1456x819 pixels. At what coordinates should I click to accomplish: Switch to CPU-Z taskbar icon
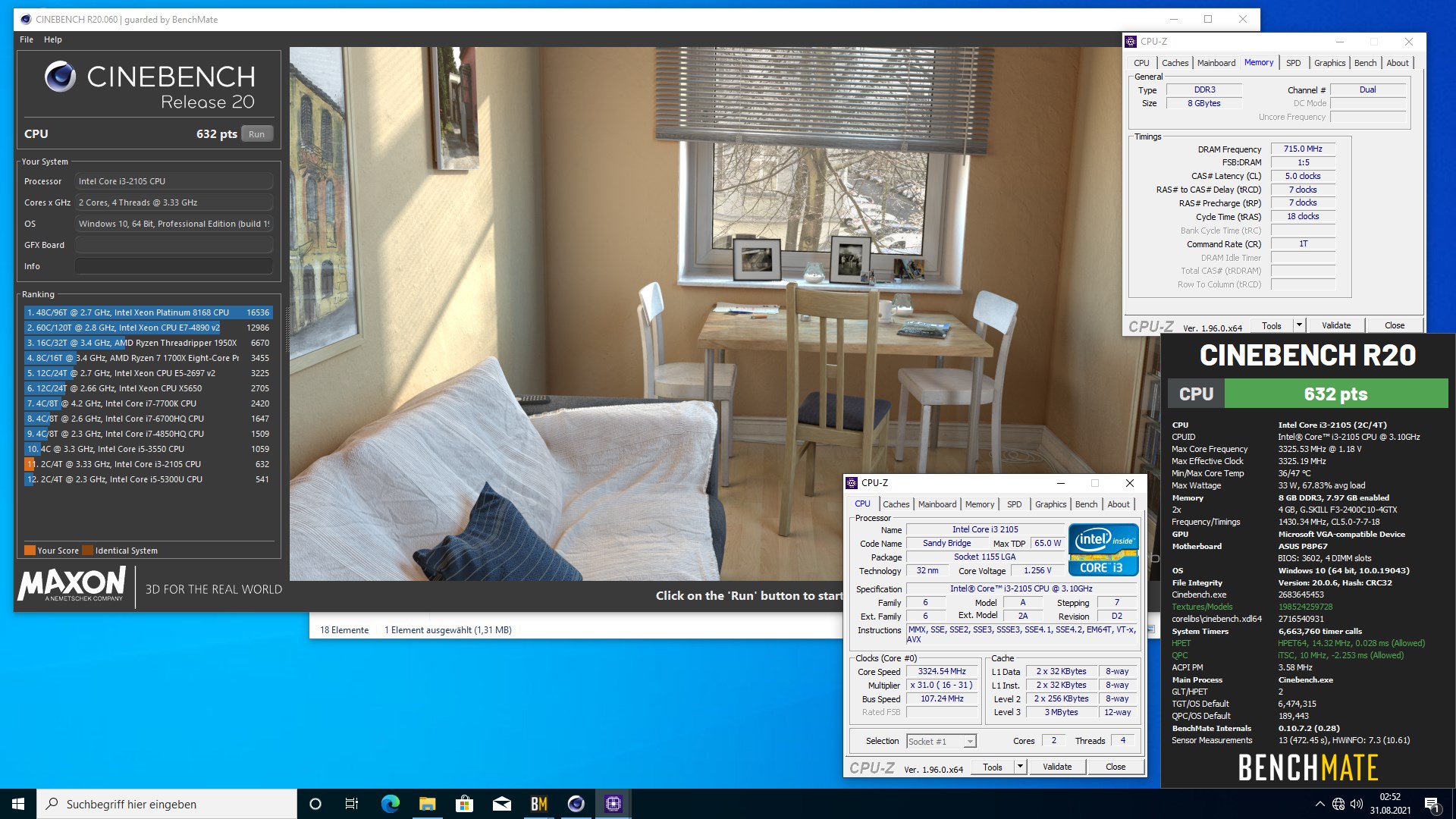tap(613, 804)
